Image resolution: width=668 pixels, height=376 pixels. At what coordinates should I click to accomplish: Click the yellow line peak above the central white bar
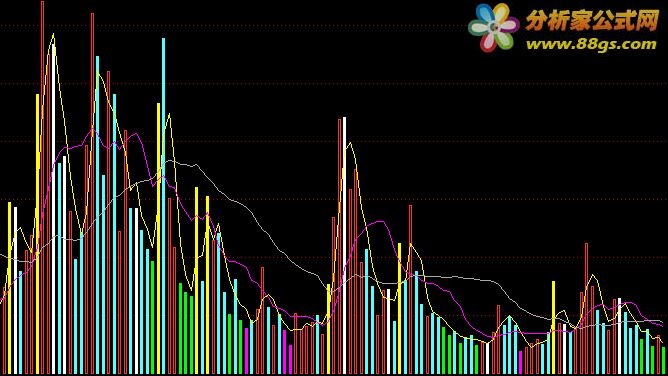[x=350, y=143]
